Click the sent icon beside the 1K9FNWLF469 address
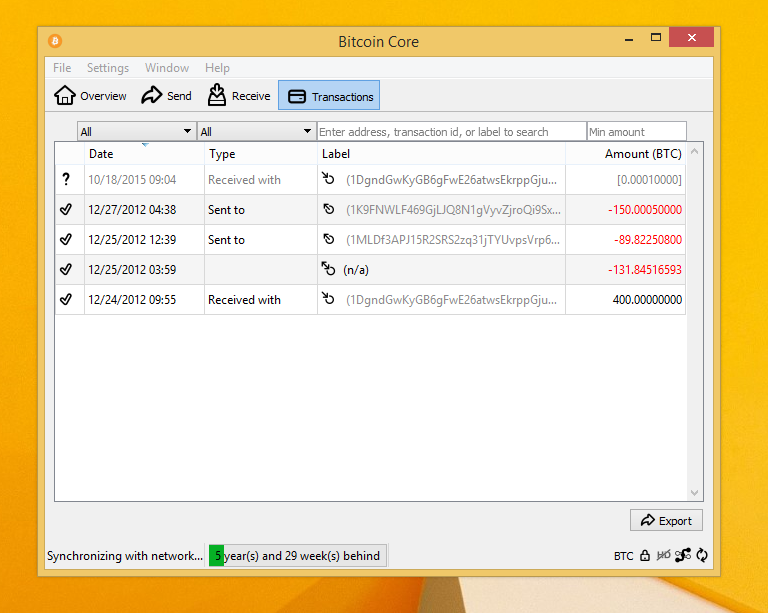The image size is (768, 613). [x=329, y=209]
